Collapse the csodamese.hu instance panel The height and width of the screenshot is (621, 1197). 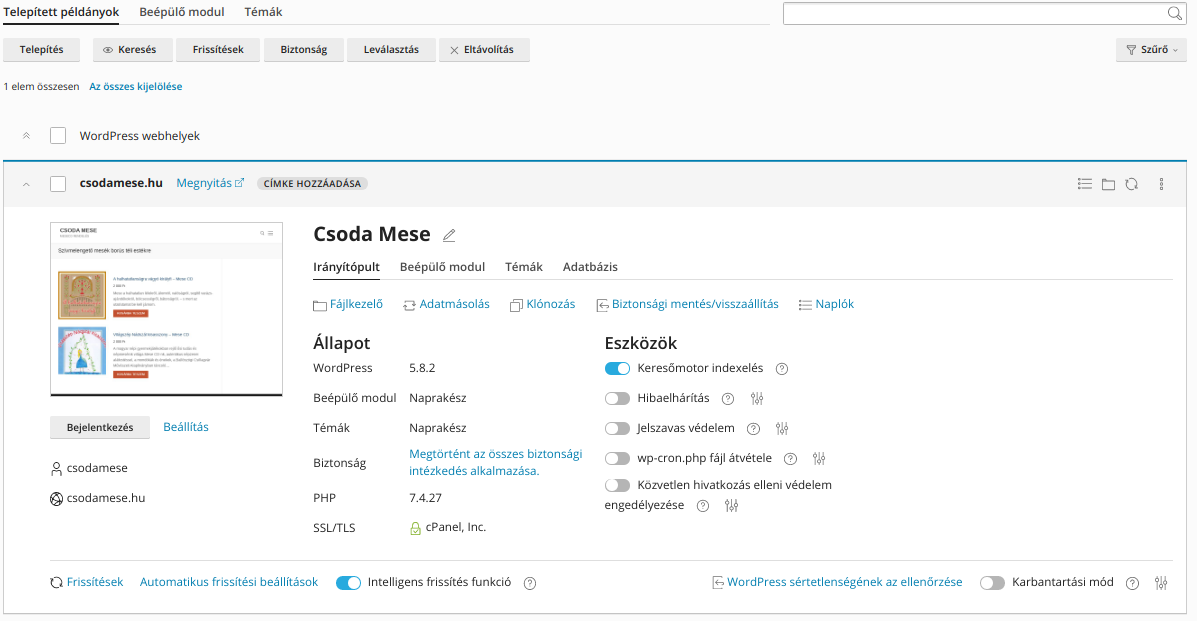26,184
